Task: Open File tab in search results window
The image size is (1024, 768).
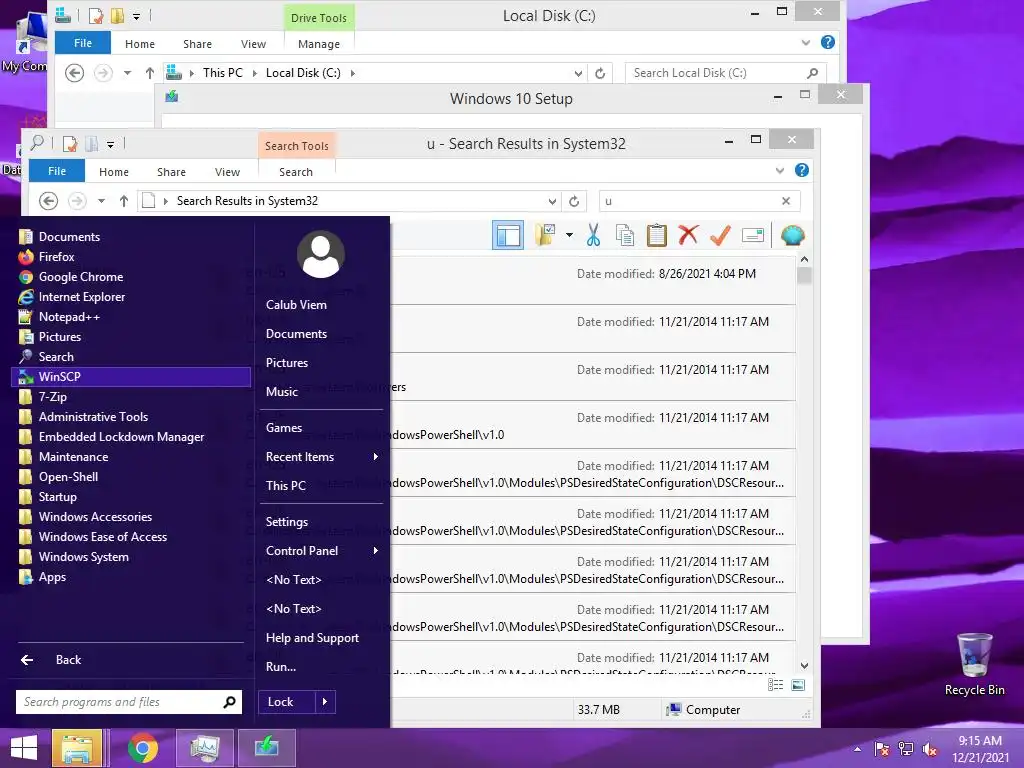Action: [57, 171]
